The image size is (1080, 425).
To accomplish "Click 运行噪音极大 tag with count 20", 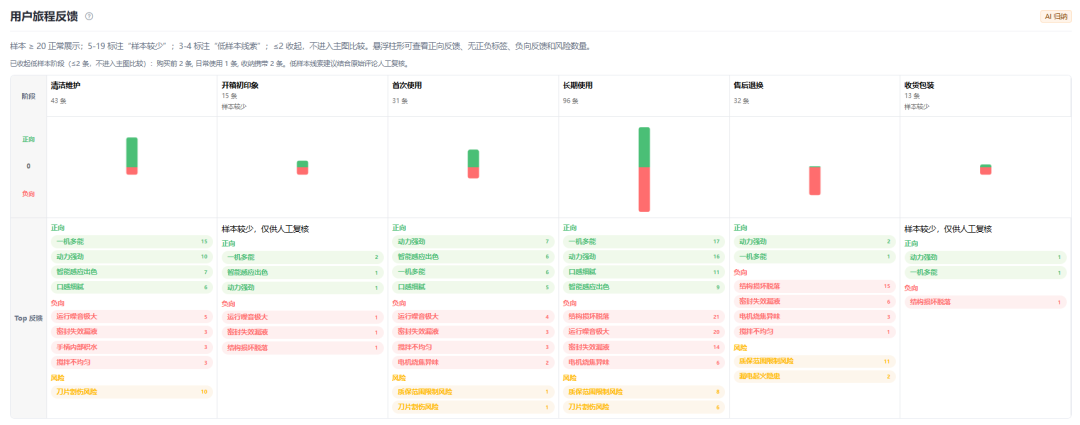I will point(644,332).
